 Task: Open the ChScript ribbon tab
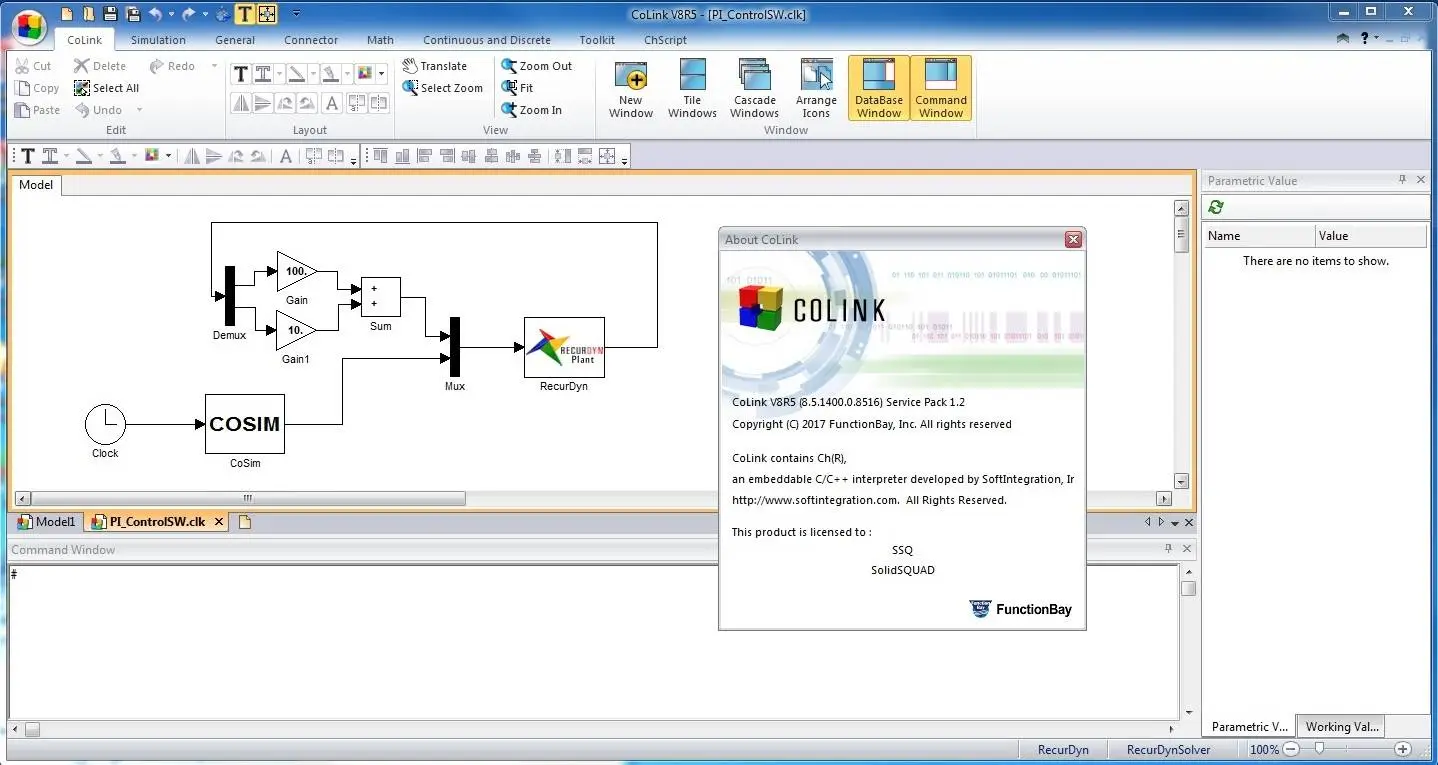click(665, 40)
